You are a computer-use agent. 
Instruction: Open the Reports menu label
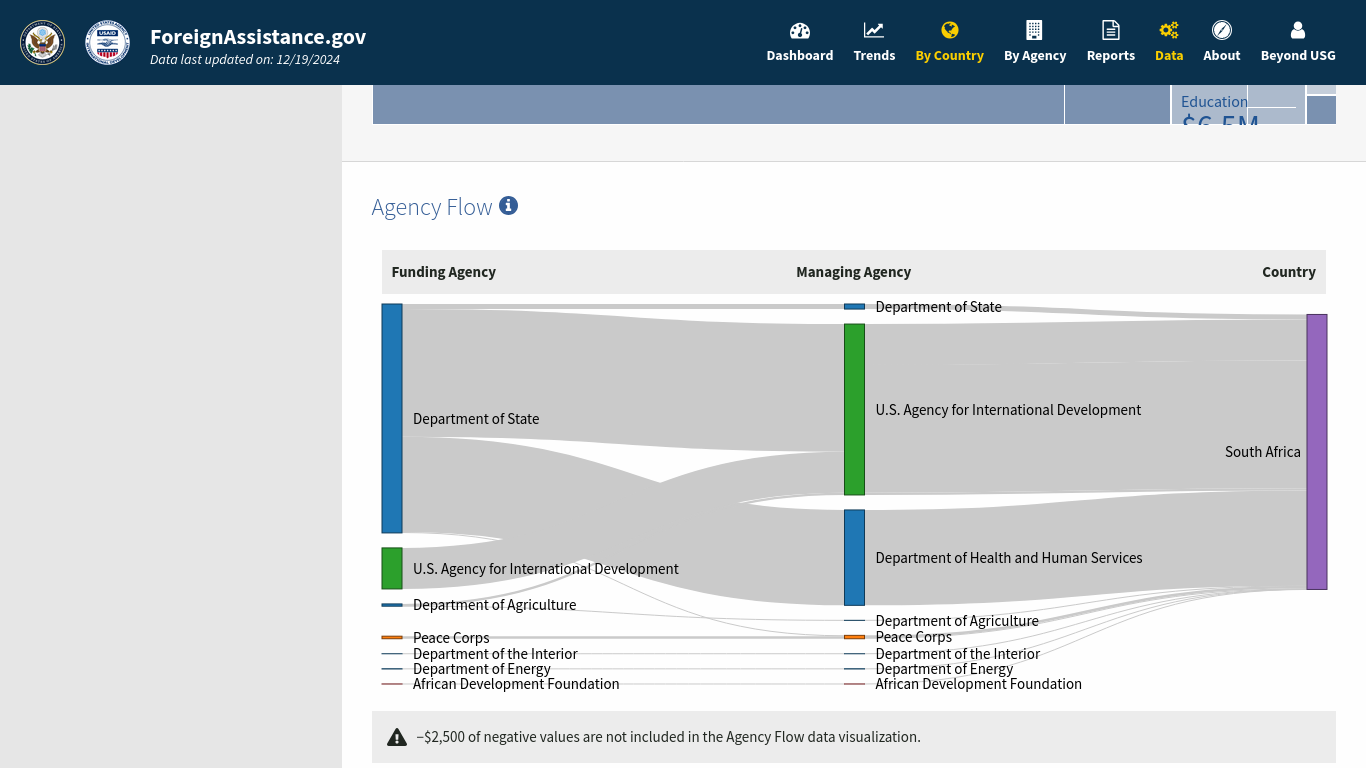[x=1111, y=56]
